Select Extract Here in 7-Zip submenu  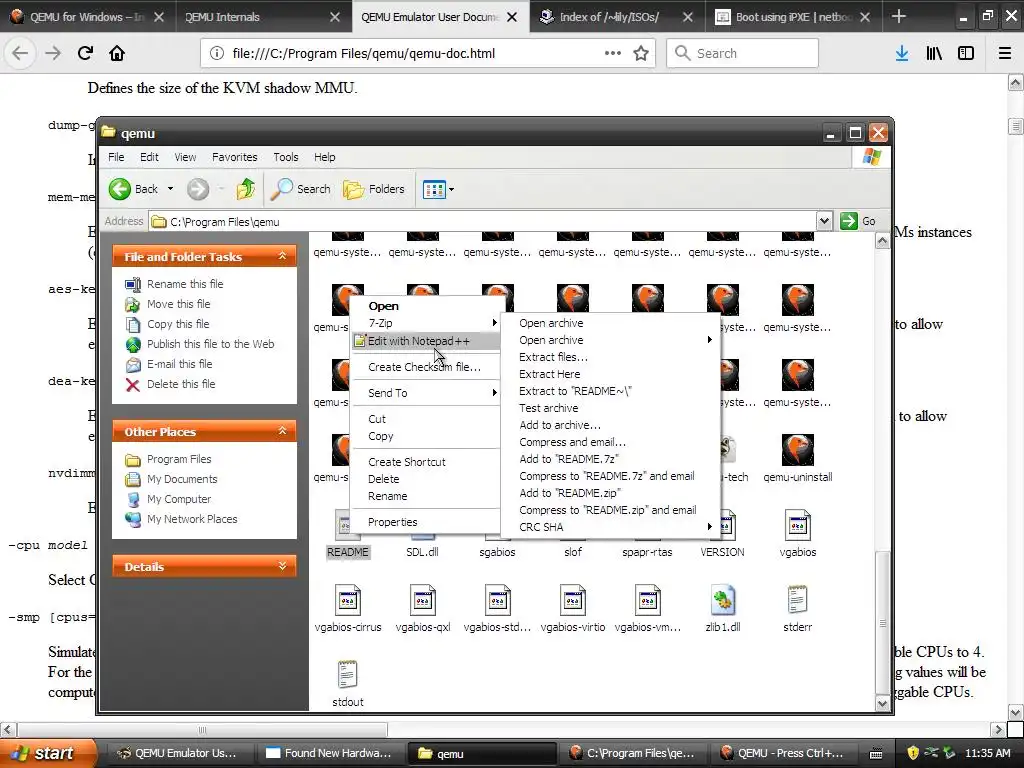pyautogui.click(x=610, y=374)
